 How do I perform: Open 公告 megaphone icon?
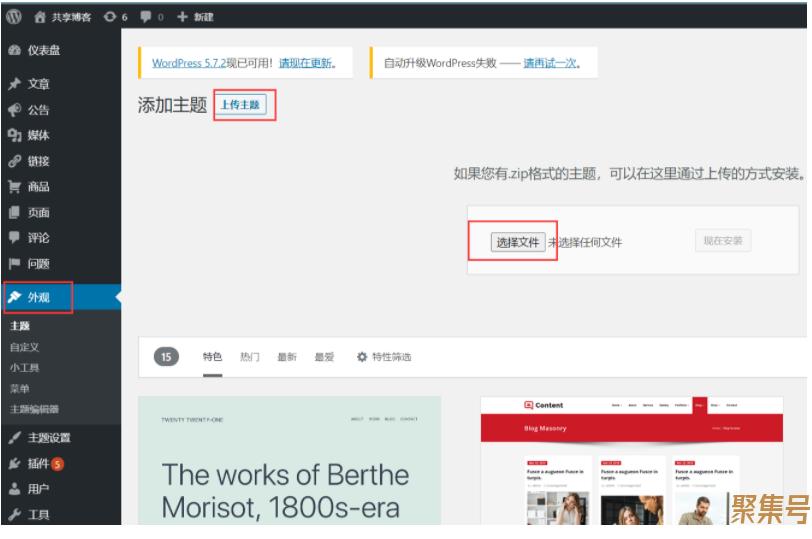pos(14,110)
